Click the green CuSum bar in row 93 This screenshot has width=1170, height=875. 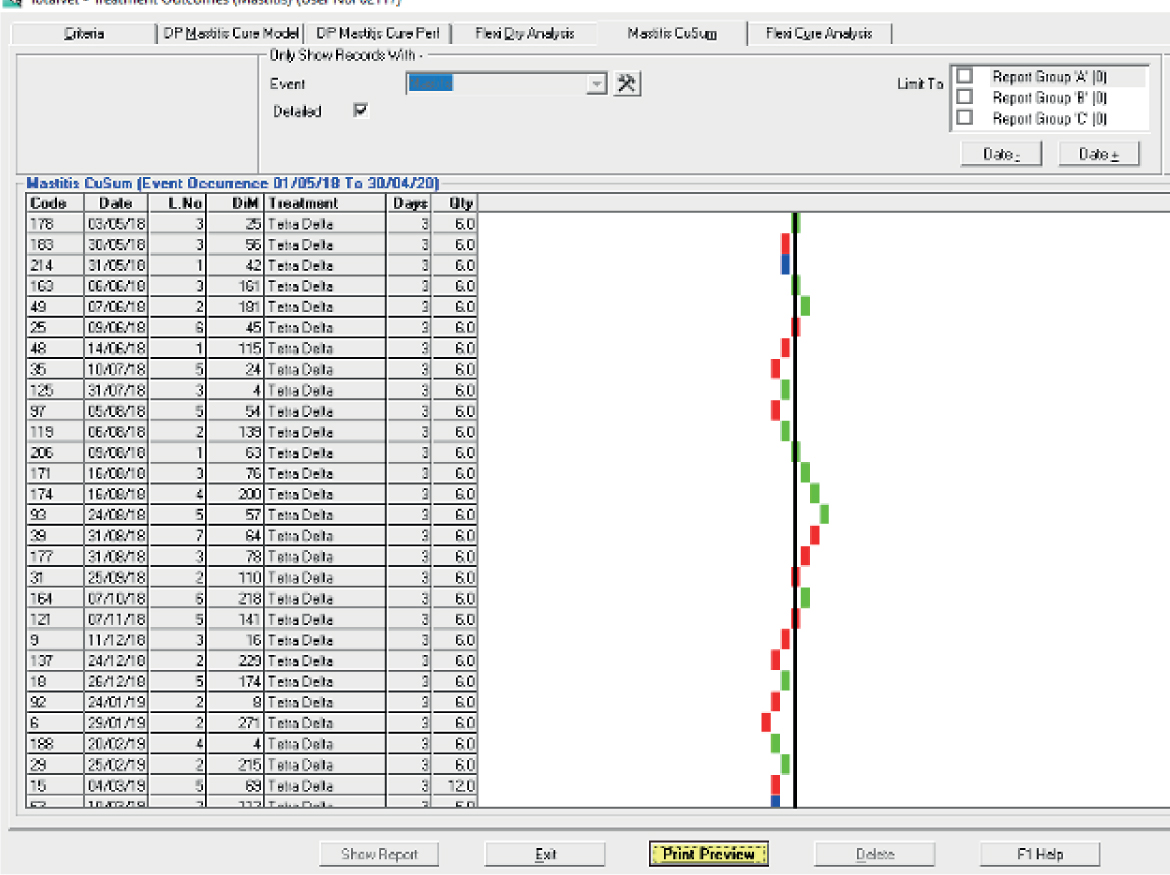pos(825,514)
